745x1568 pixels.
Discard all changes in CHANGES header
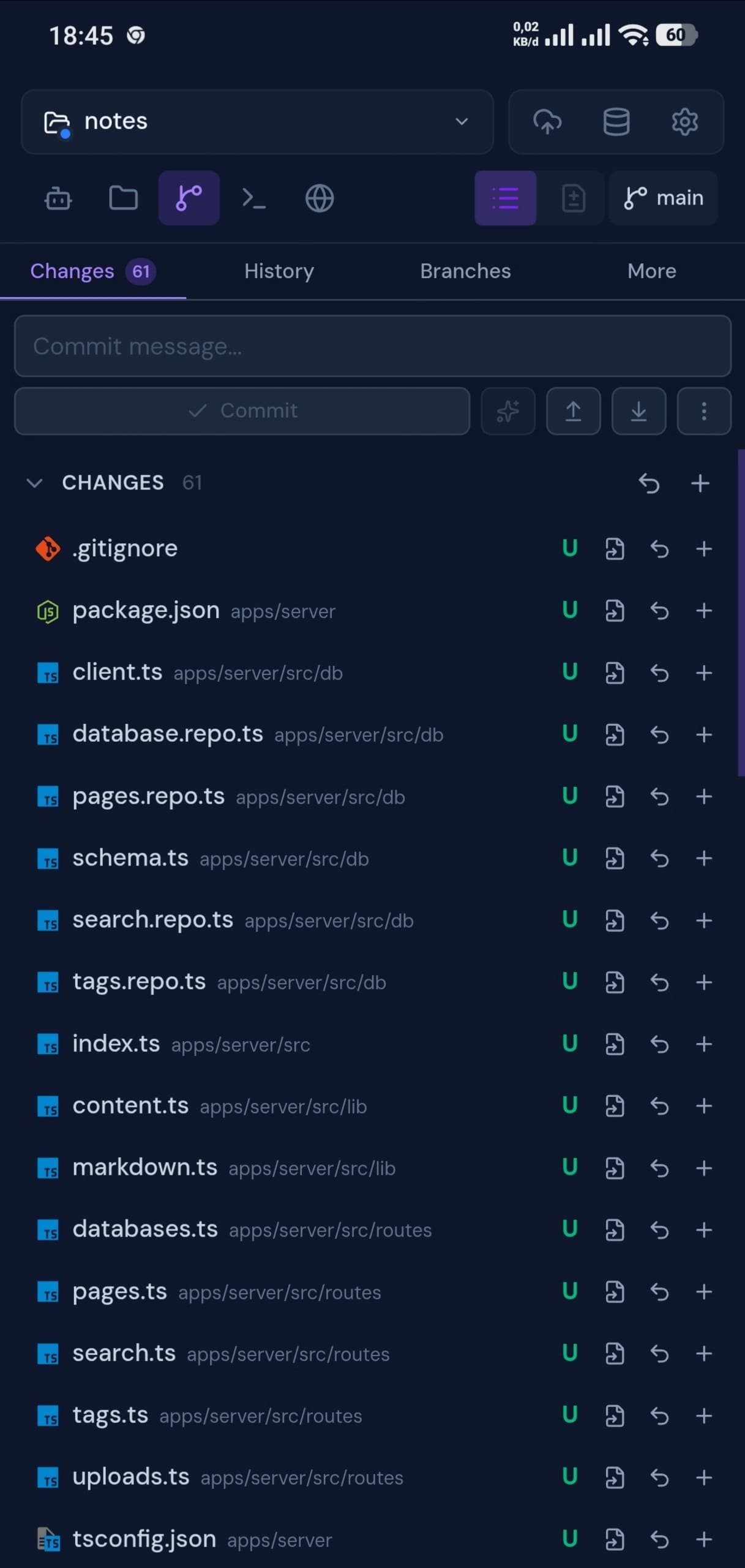pyautogui.click(x=649, y=483)
